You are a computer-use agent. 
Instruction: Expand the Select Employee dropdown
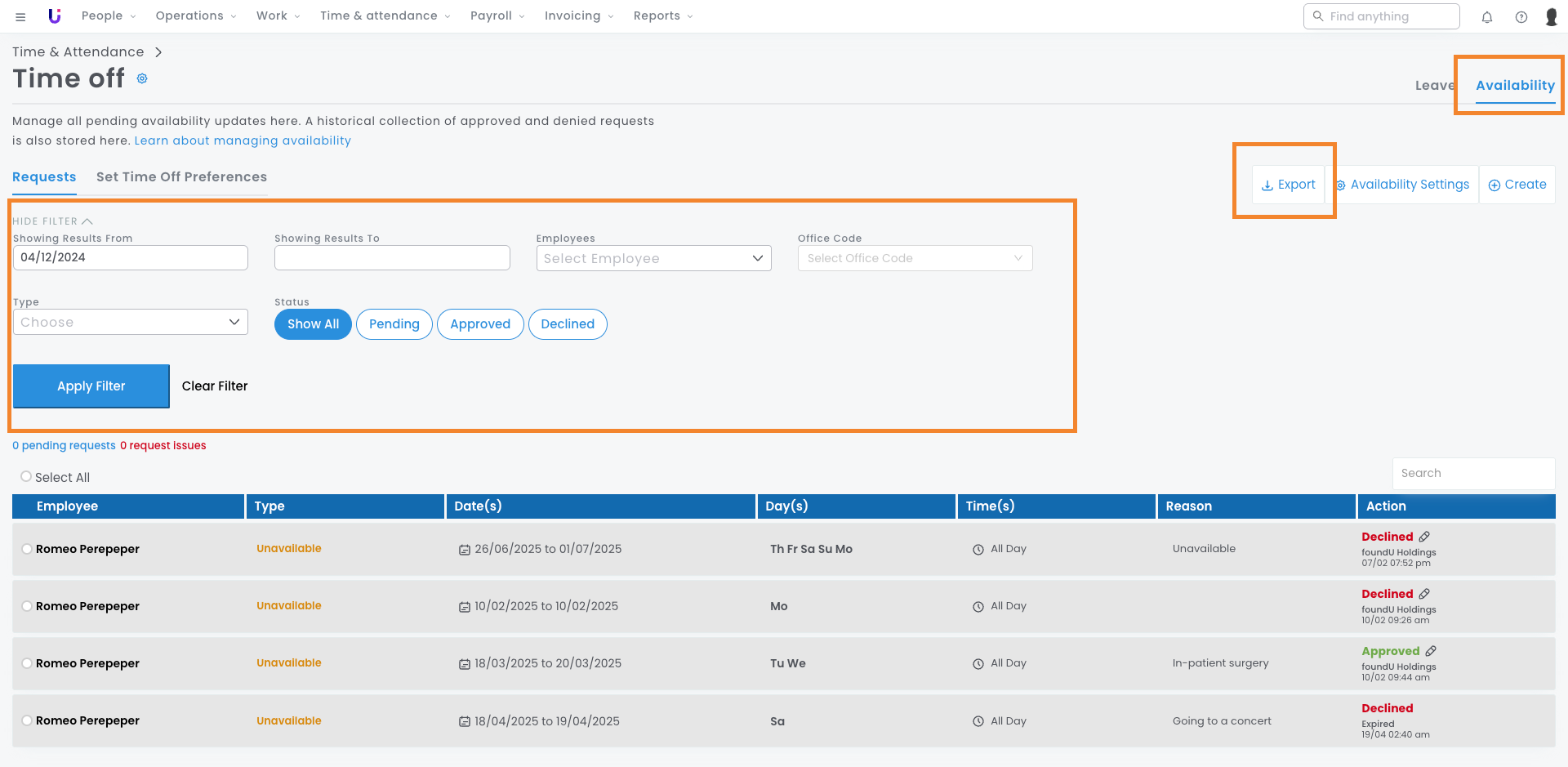coord(653,258)
